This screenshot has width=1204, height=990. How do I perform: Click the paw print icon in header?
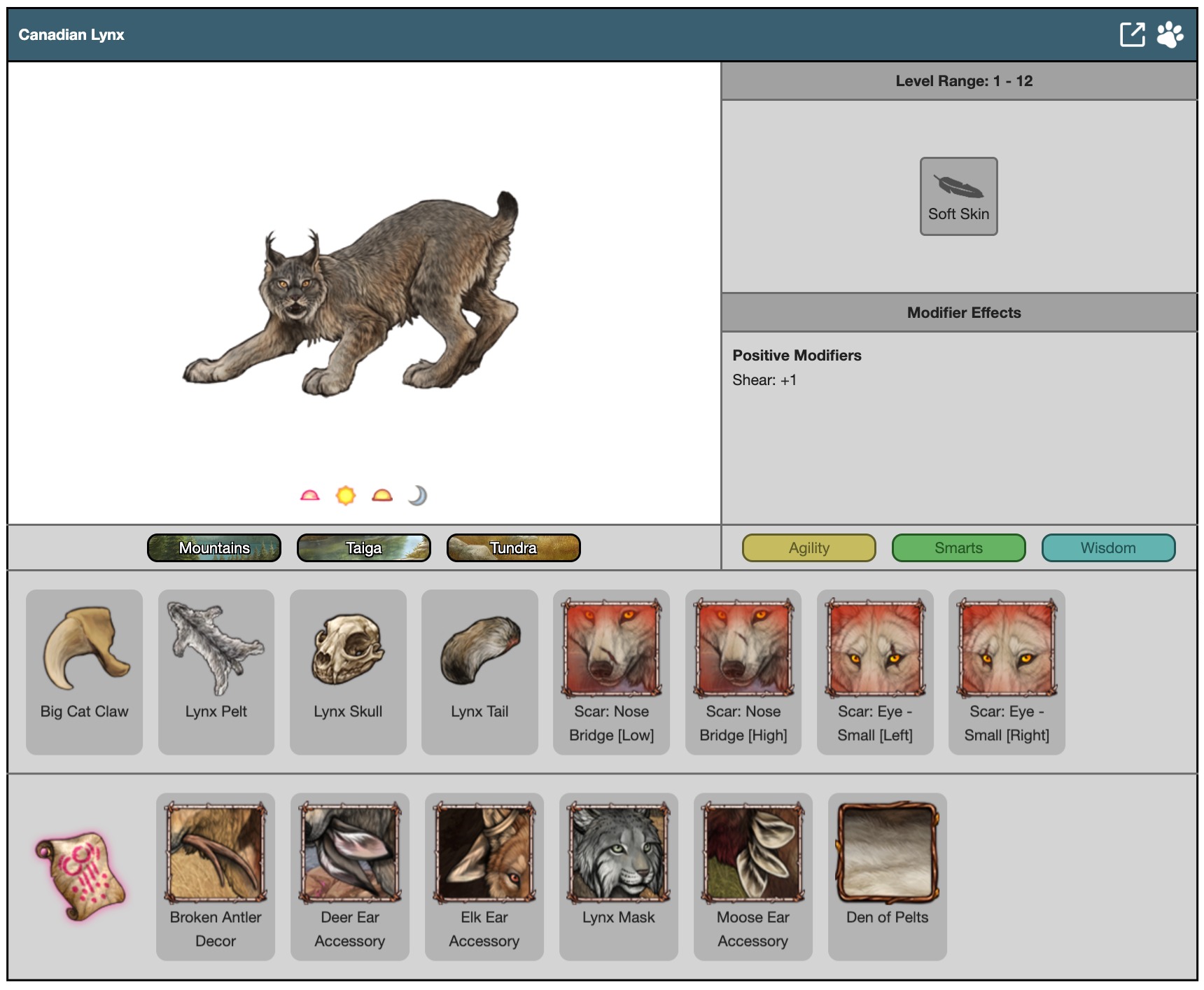1170,34
